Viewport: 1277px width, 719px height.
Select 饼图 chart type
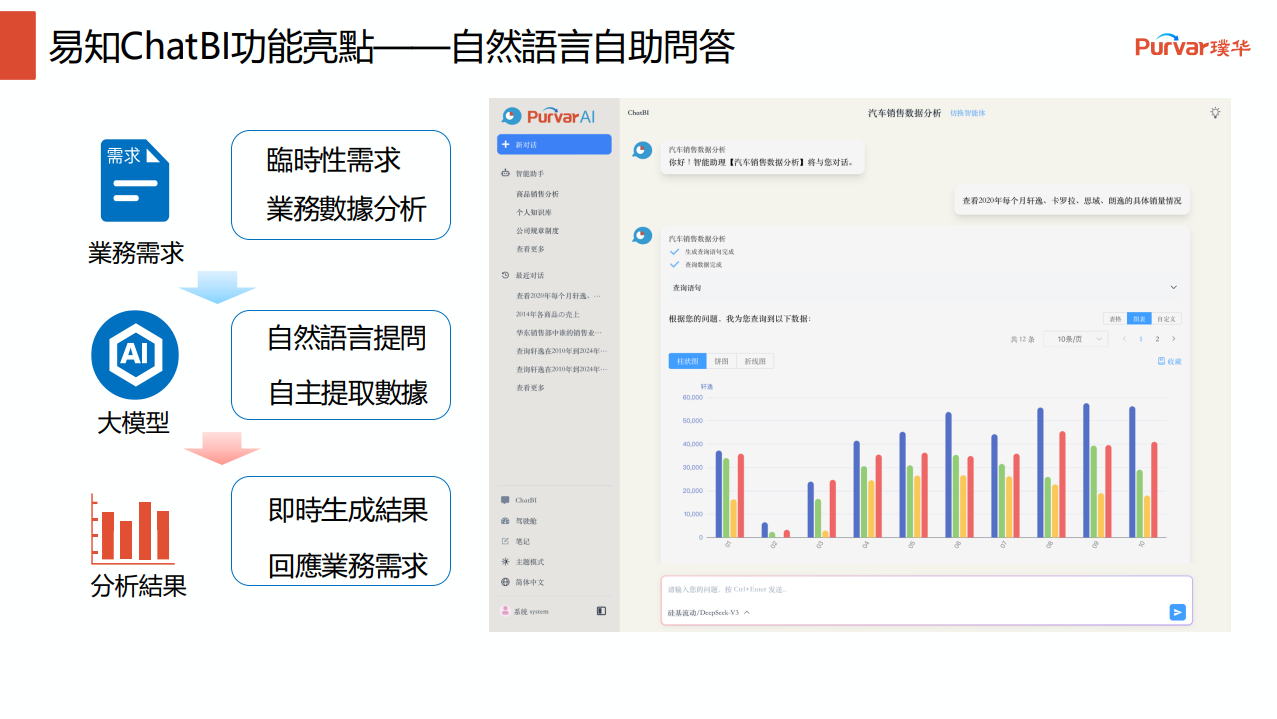click(x=721, y=361)
